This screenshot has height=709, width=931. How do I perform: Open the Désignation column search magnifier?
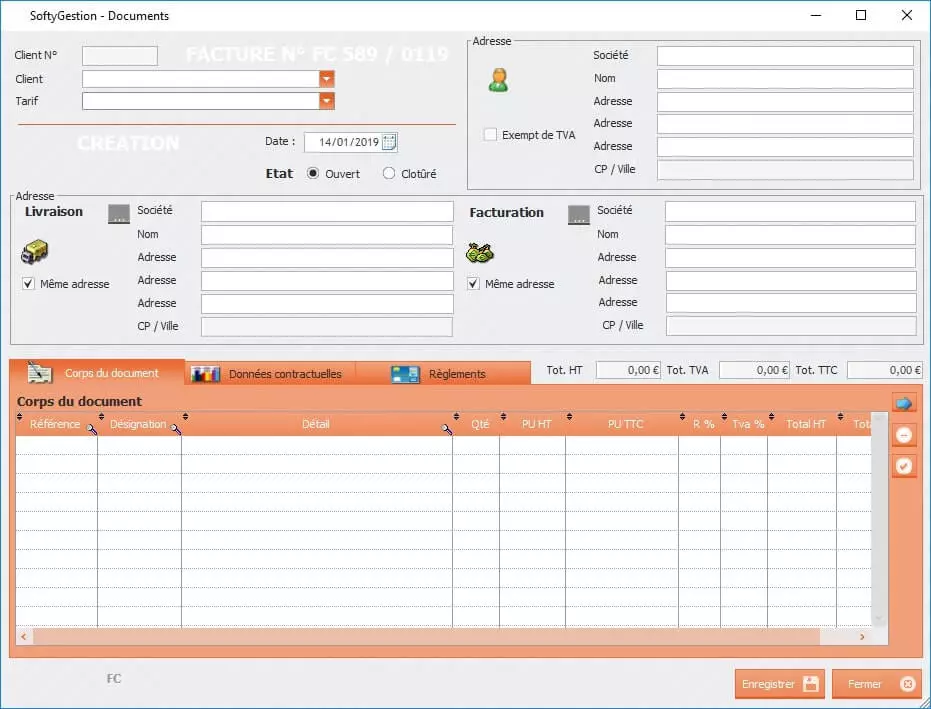coord(176,429)
